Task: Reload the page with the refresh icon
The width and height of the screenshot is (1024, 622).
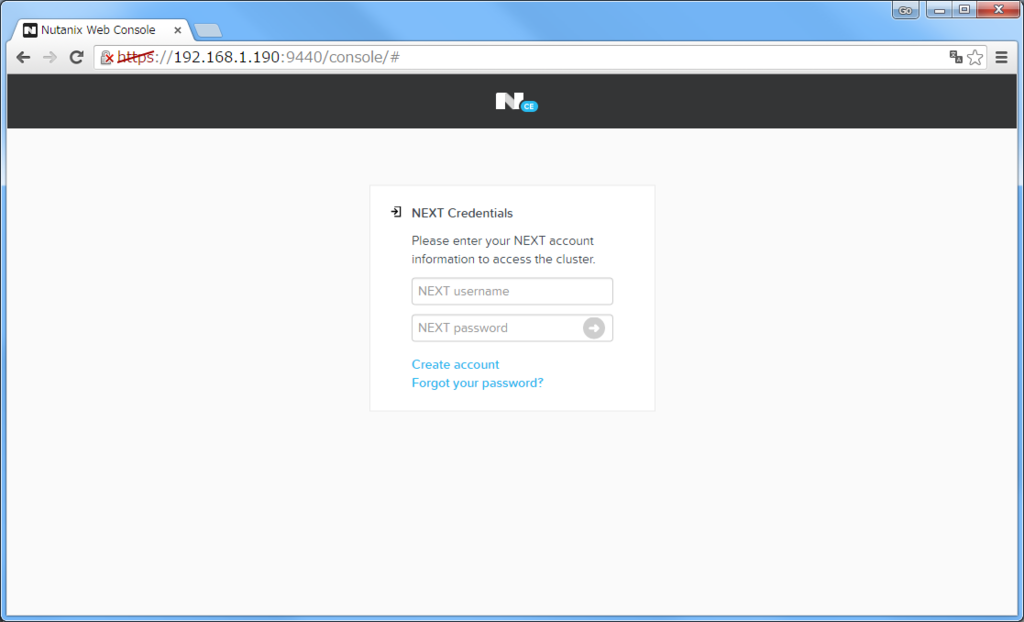Action: pos(76,57)
